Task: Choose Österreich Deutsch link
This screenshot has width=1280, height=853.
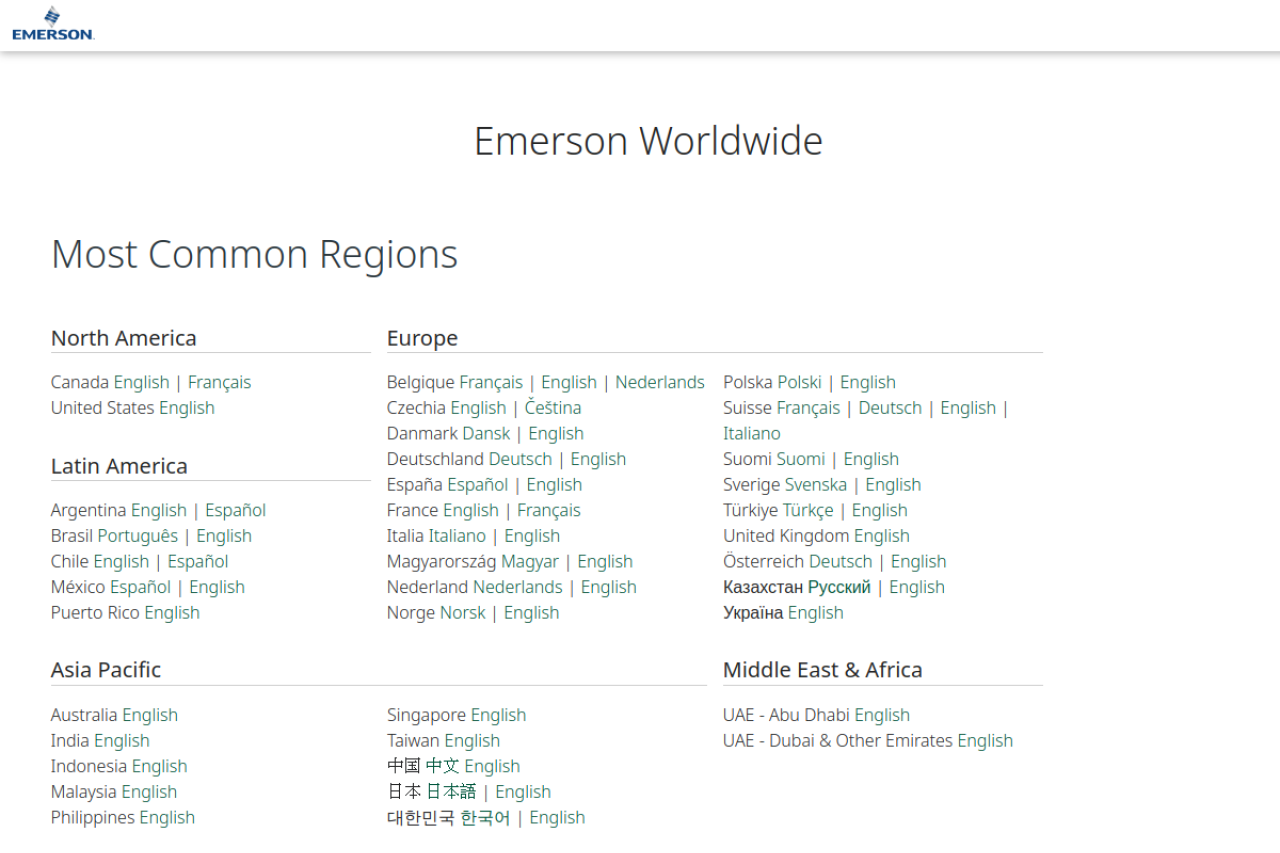Action: [x=841, y=562]
